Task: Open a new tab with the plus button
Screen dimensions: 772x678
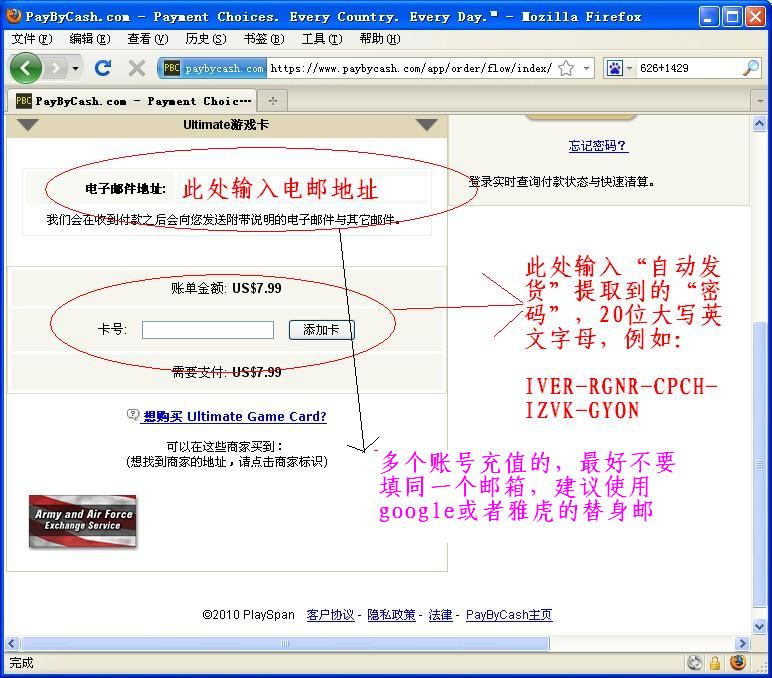Action: click(x=273, y=101)
